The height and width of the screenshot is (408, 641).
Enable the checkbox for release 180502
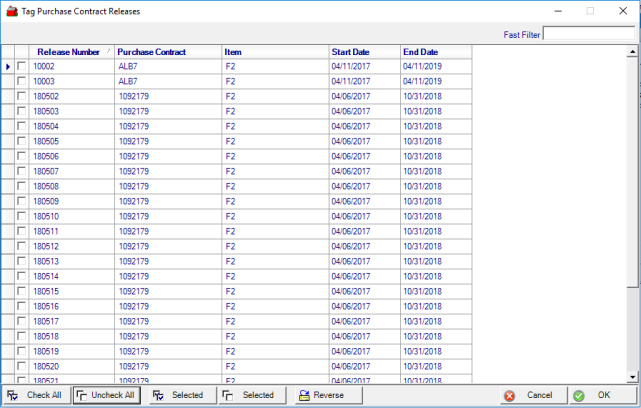(x=21, y=96)
